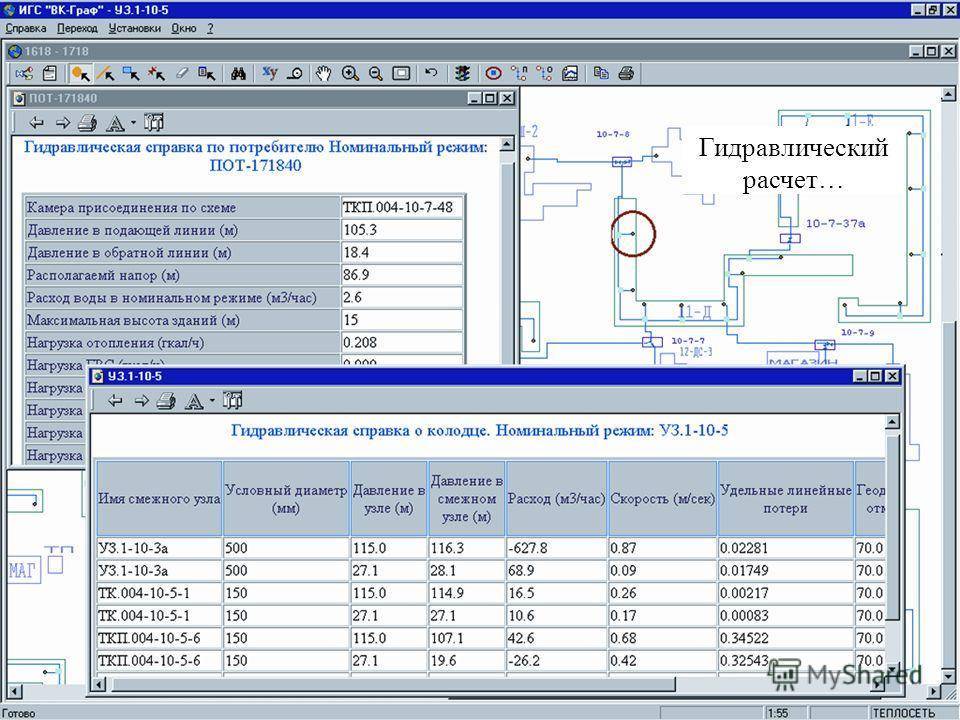Viewport: 960px width, 720px height.
Task: Click the copy icon in main toolbar
Action: tap(601, 73)
